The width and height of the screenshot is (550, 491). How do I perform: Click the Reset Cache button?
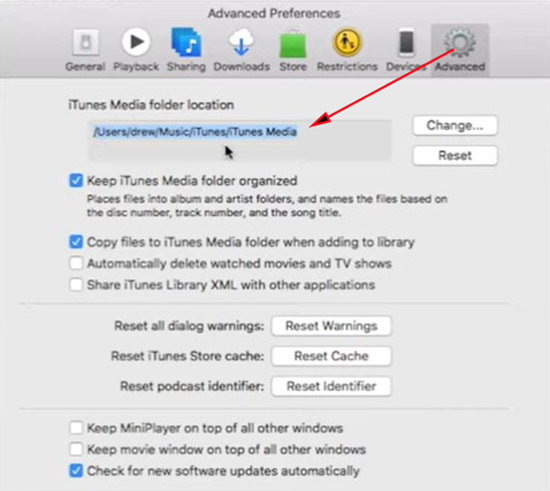pyautogui.click(x=331, y=356)
